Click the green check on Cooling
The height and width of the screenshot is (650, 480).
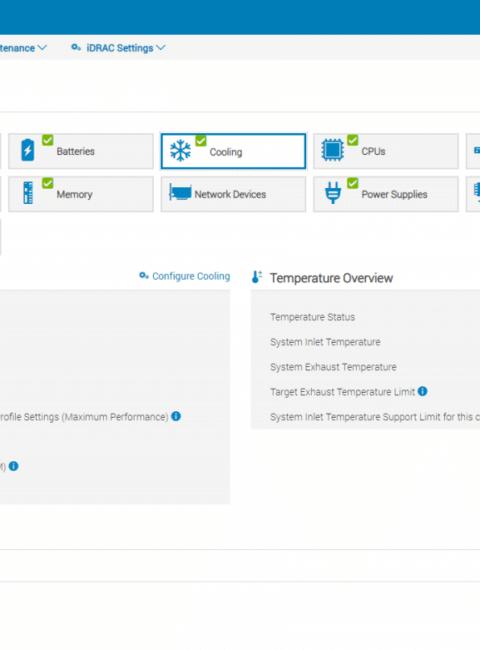point(201,141)
